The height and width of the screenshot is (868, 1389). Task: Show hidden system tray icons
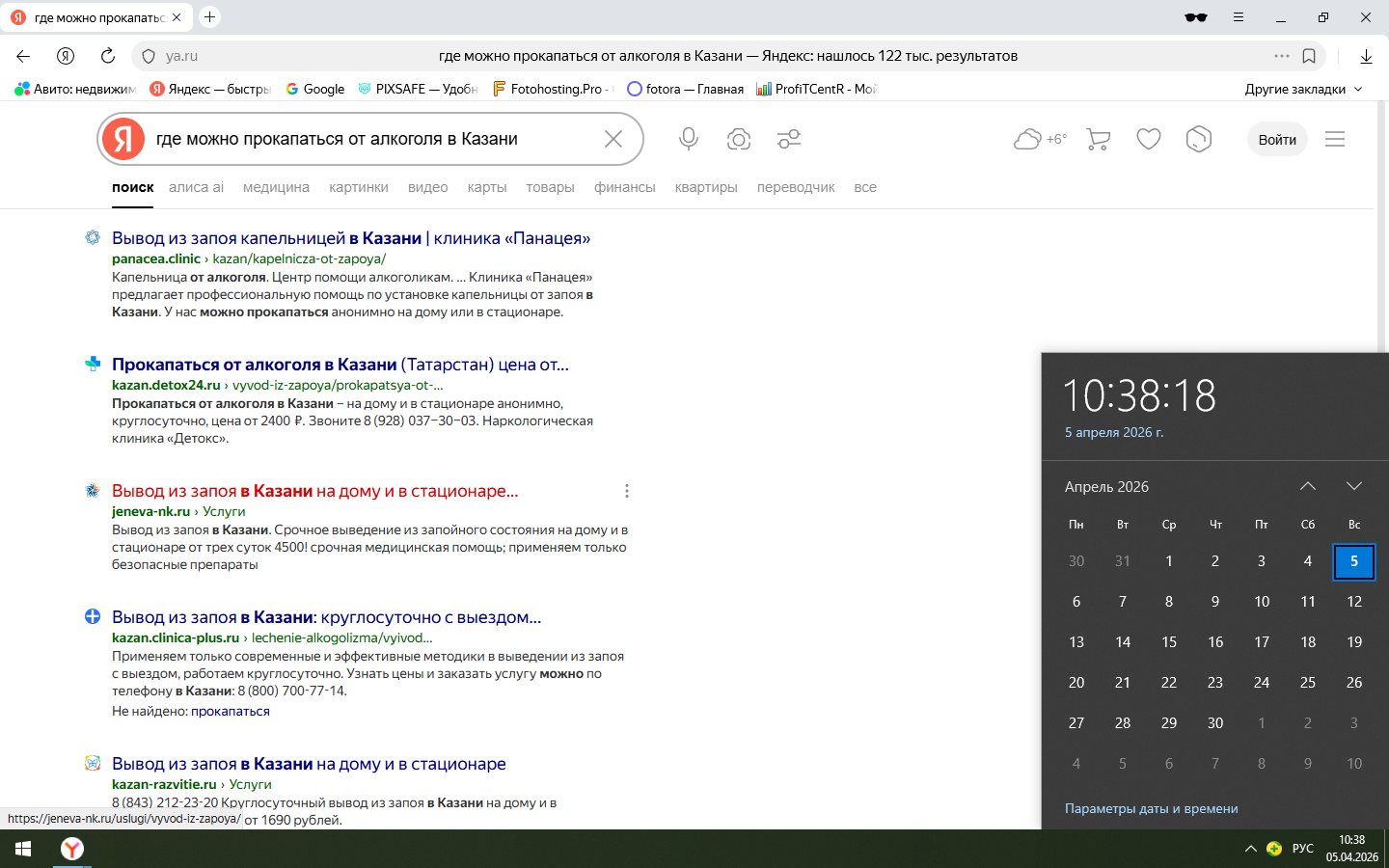[1250, 849]
